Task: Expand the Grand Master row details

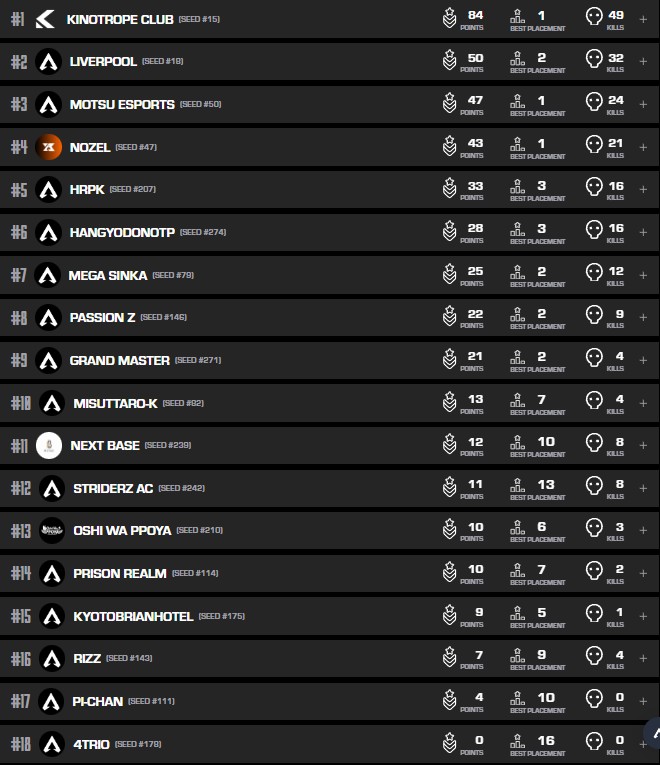Action: tap(643, 360)
